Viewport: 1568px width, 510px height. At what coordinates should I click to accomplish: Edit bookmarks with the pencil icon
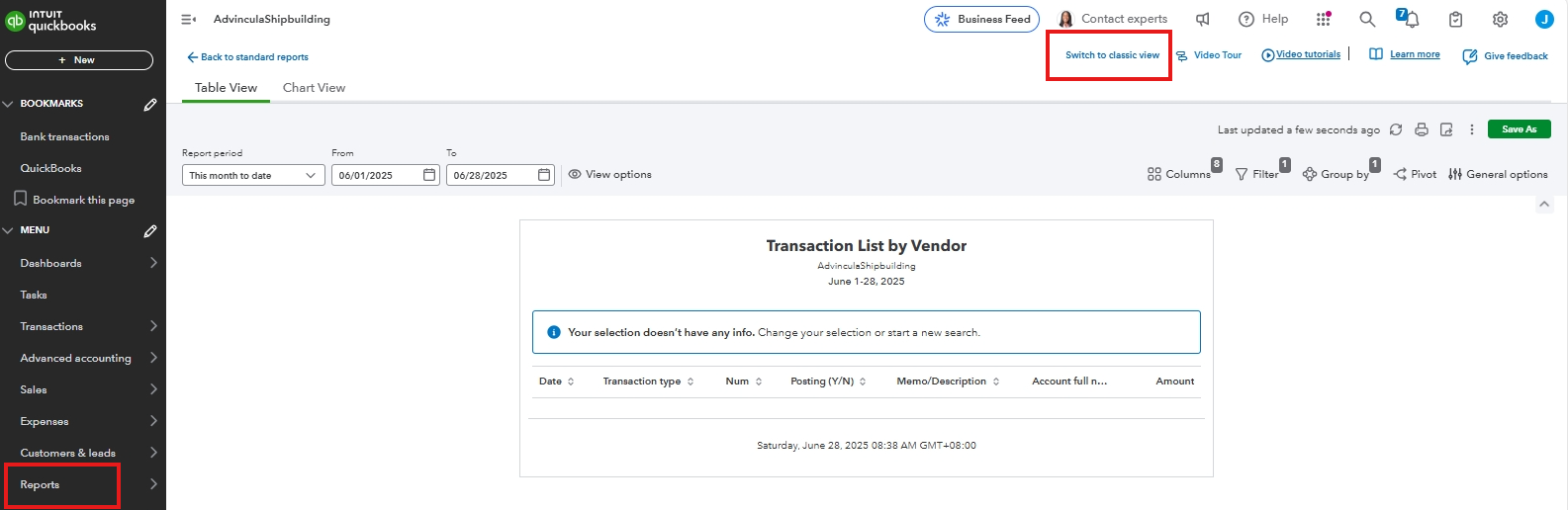tap(150, 104)
